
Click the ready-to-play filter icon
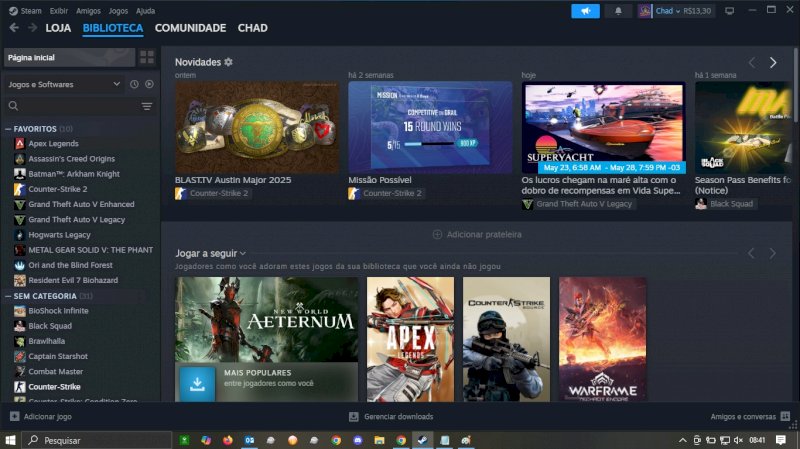click(x=149, y=85)
